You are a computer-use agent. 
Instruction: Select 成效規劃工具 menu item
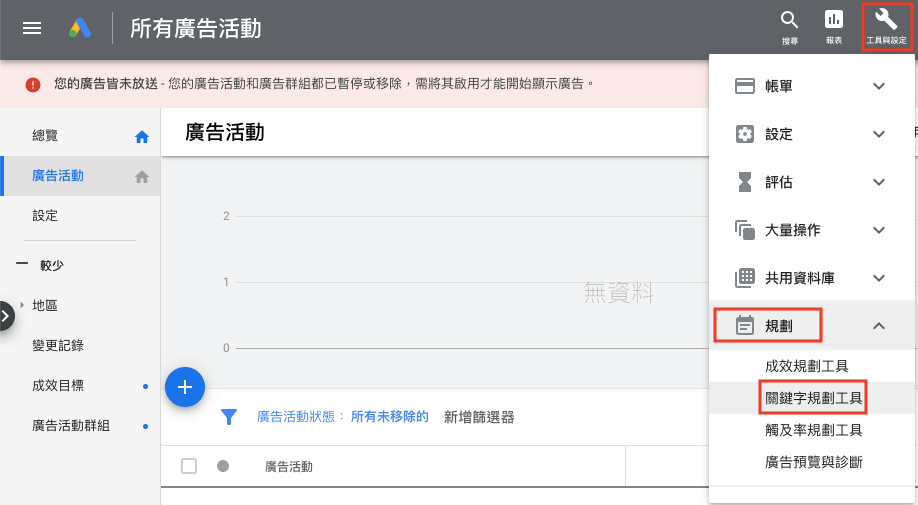pos(806,366)
